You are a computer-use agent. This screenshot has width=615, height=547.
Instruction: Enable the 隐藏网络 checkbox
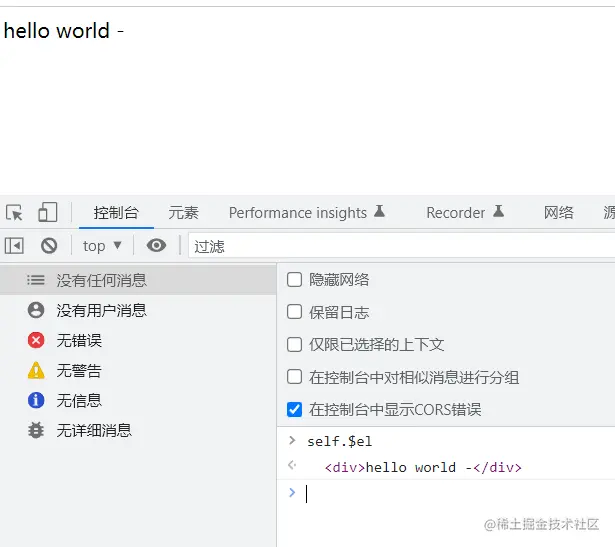294,280
